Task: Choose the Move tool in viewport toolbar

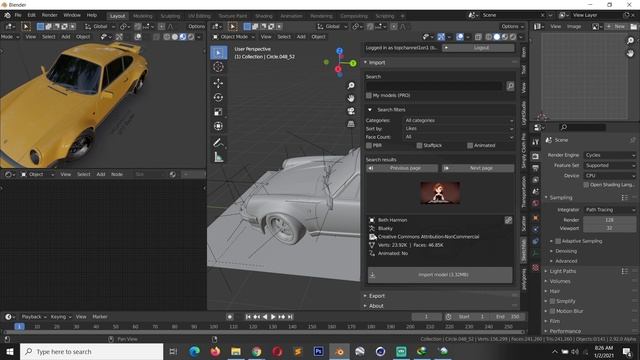Action: (x=218, y=83)
